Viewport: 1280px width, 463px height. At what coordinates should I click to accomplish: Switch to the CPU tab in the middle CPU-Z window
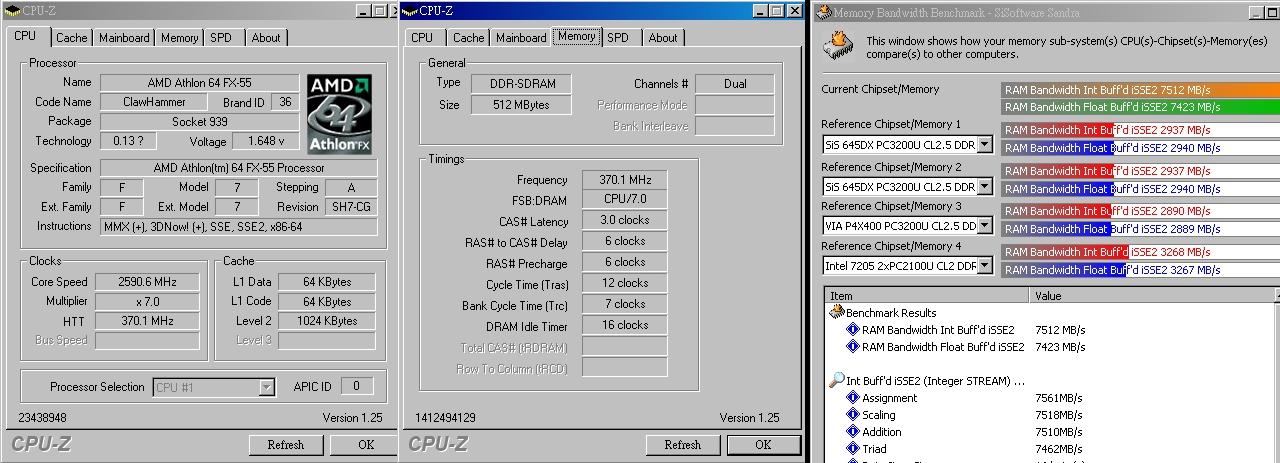coord(422,38)
